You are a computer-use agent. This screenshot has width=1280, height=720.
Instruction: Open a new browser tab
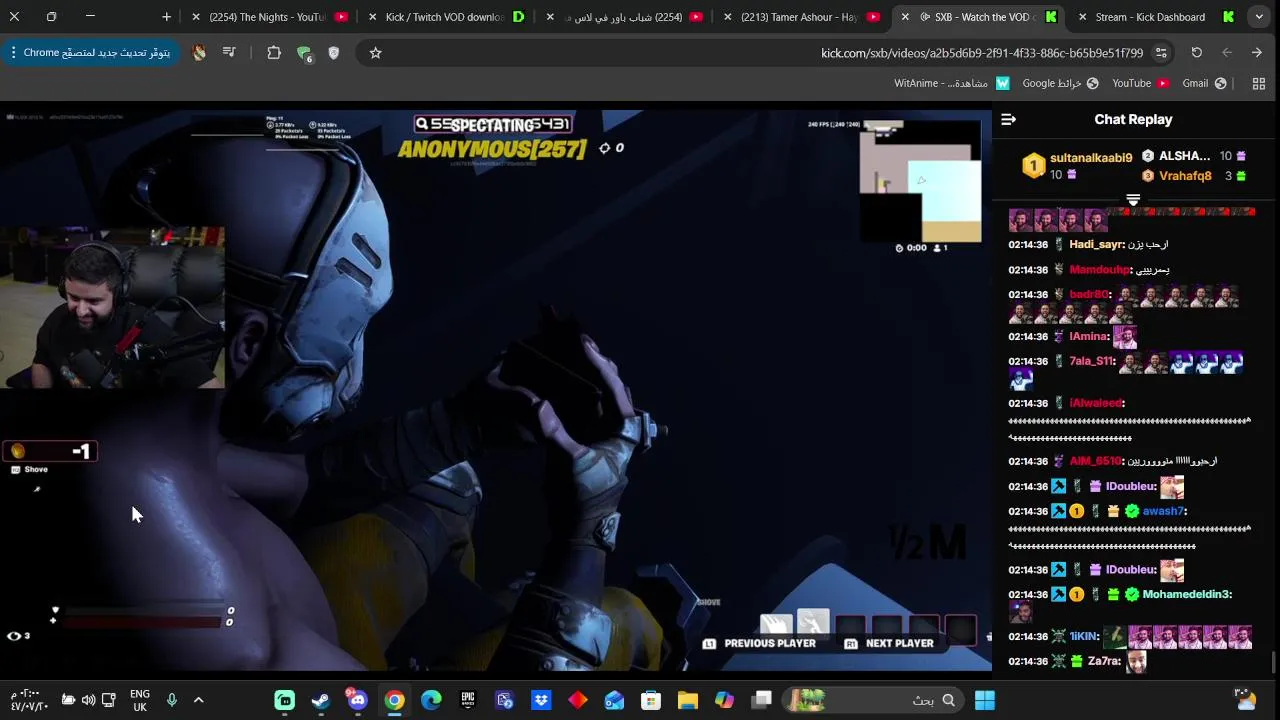point(166,17)
